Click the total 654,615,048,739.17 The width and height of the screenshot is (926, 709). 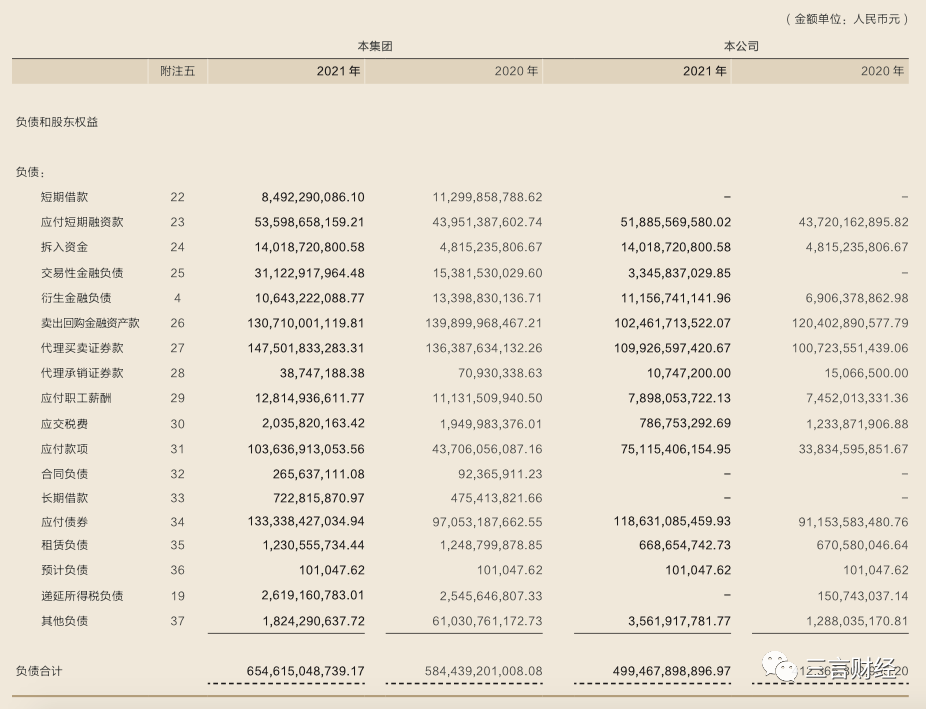(x=306, y=671)
